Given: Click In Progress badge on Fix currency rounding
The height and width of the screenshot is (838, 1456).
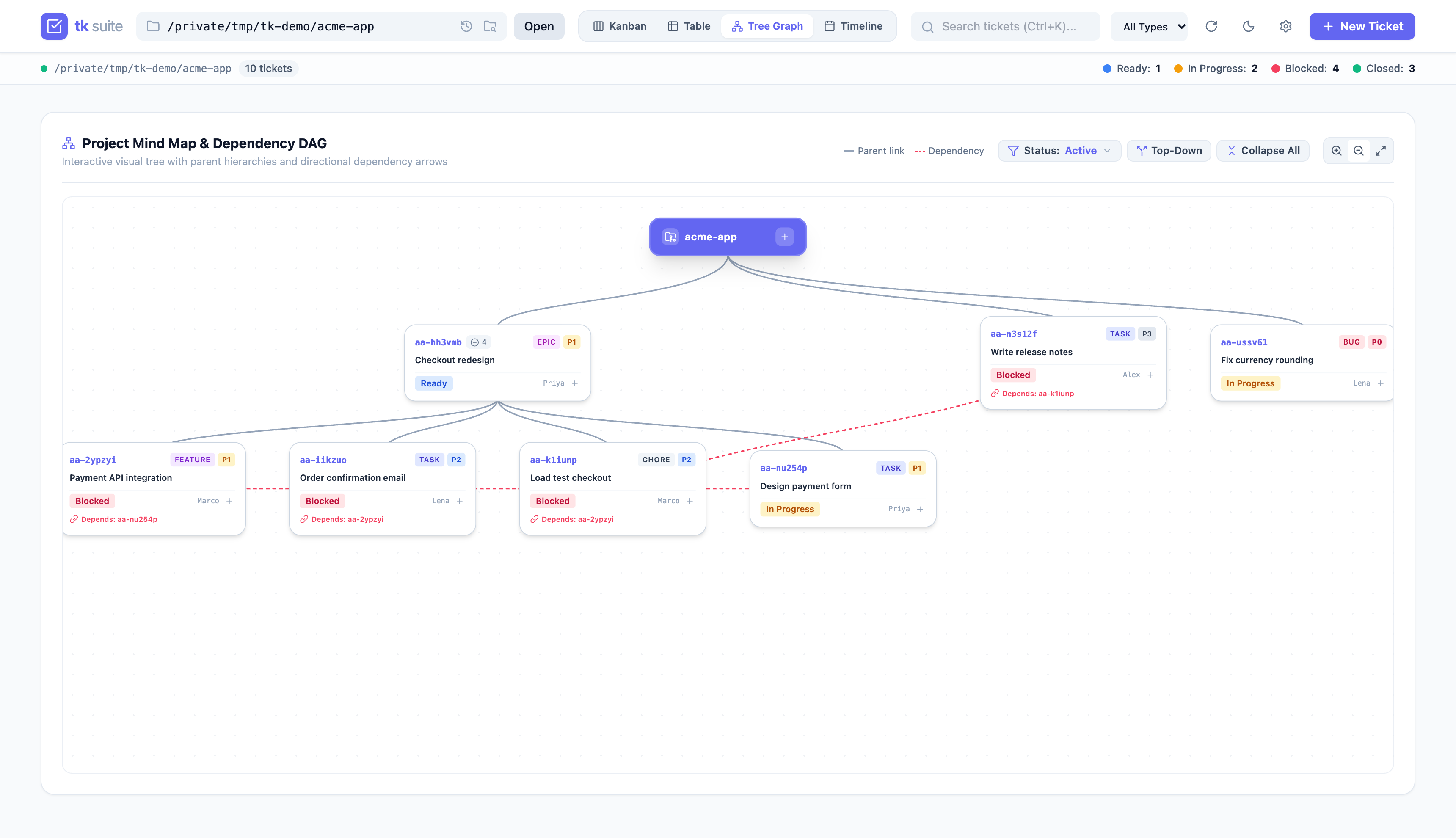Looking at the screenshot, I should pos(1250,384).
